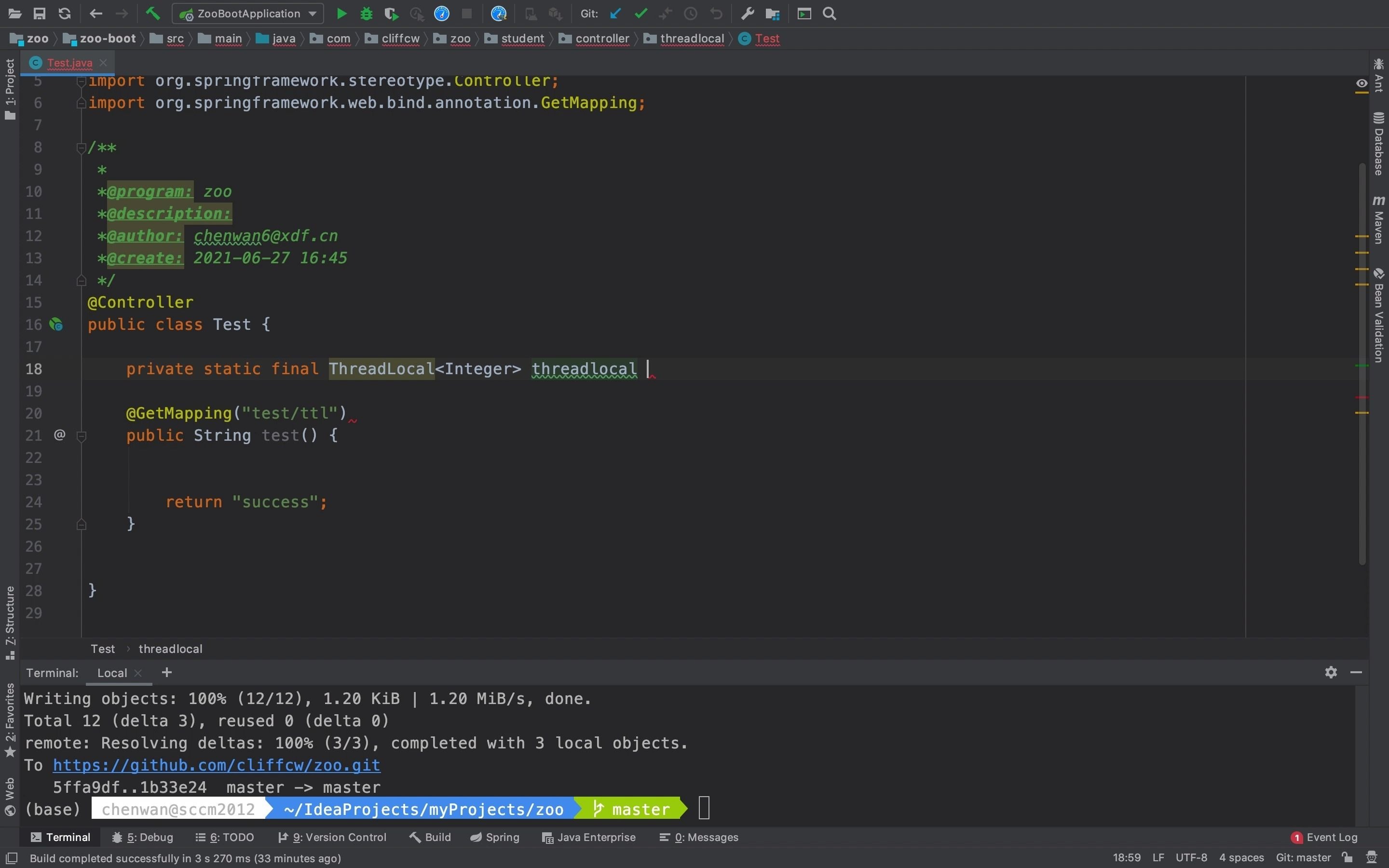Click the Search Everywhere magnifier icon

830,14
